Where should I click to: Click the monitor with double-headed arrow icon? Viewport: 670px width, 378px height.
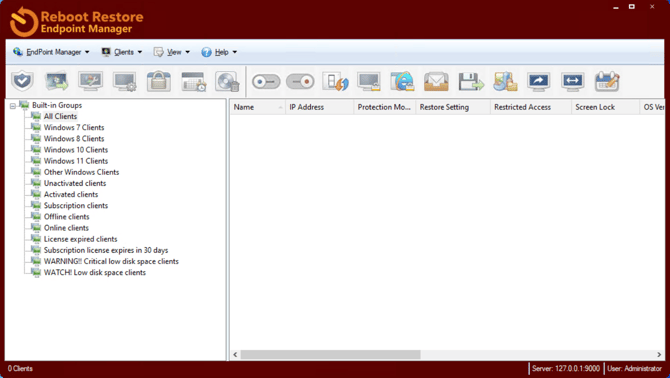pos(573,81)
